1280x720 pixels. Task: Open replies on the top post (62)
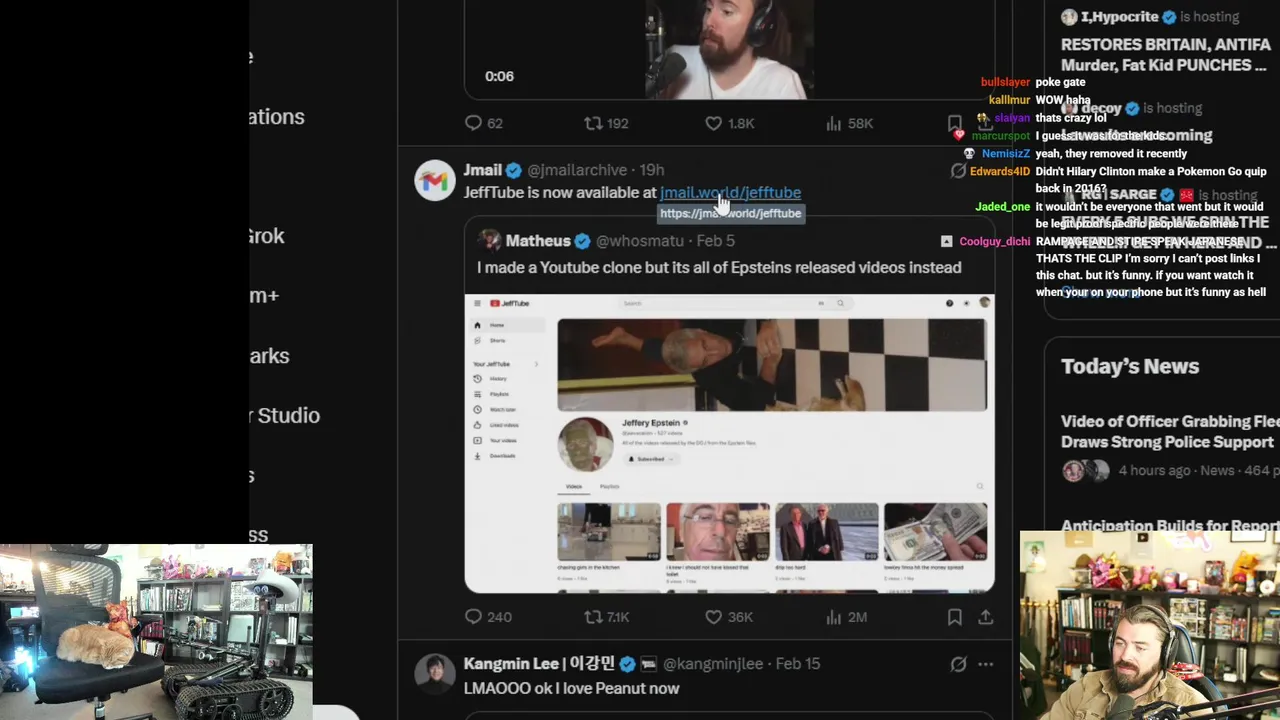point(484,123)
